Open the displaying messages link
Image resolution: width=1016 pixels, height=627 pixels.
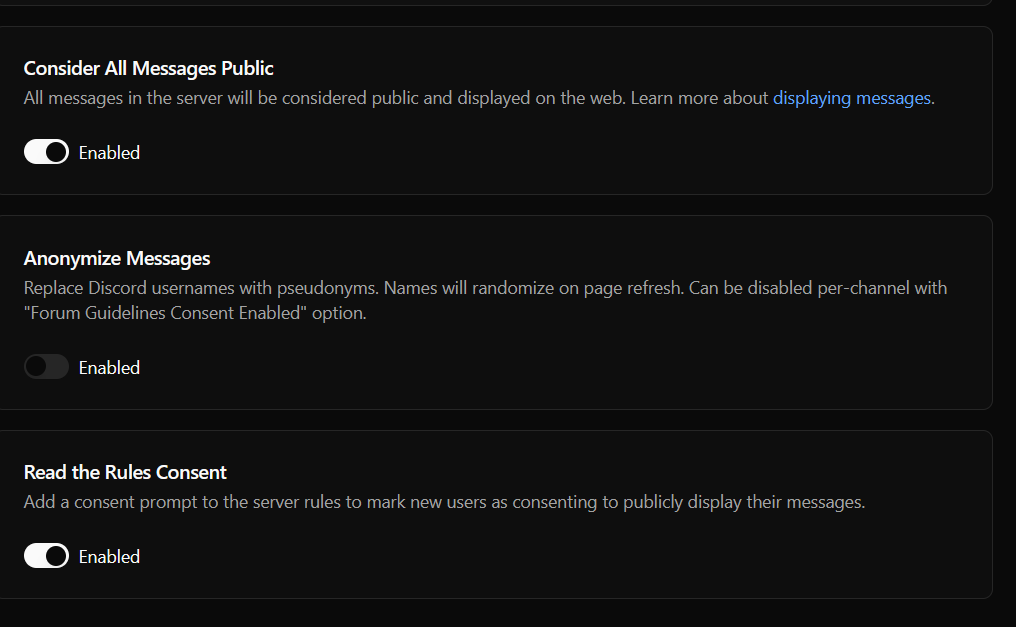pyautogui.click(x=851, y=98)
